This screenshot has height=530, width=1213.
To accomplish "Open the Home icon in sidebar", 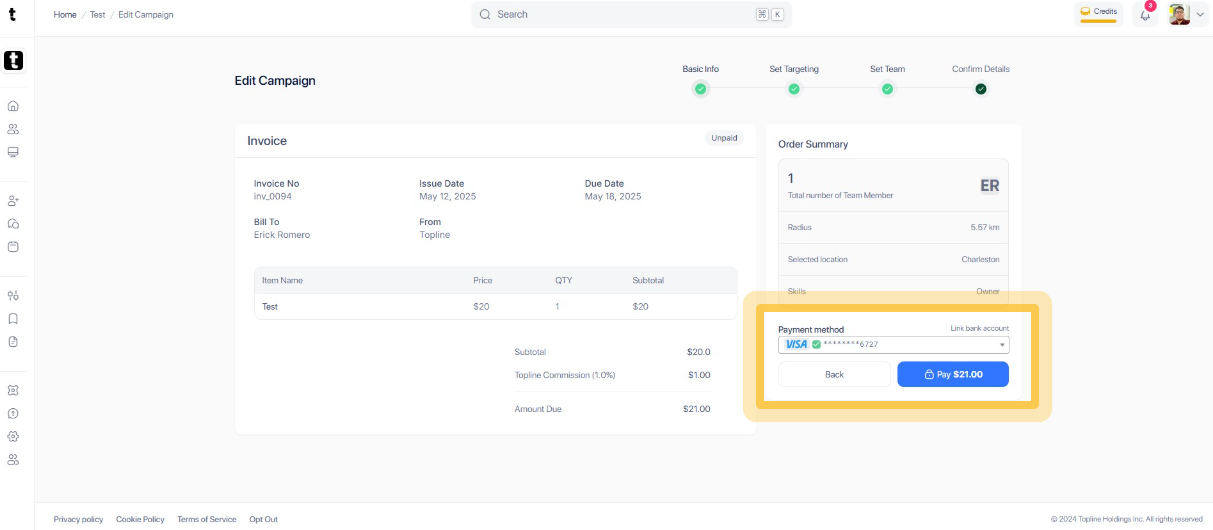I will [13, 106].
